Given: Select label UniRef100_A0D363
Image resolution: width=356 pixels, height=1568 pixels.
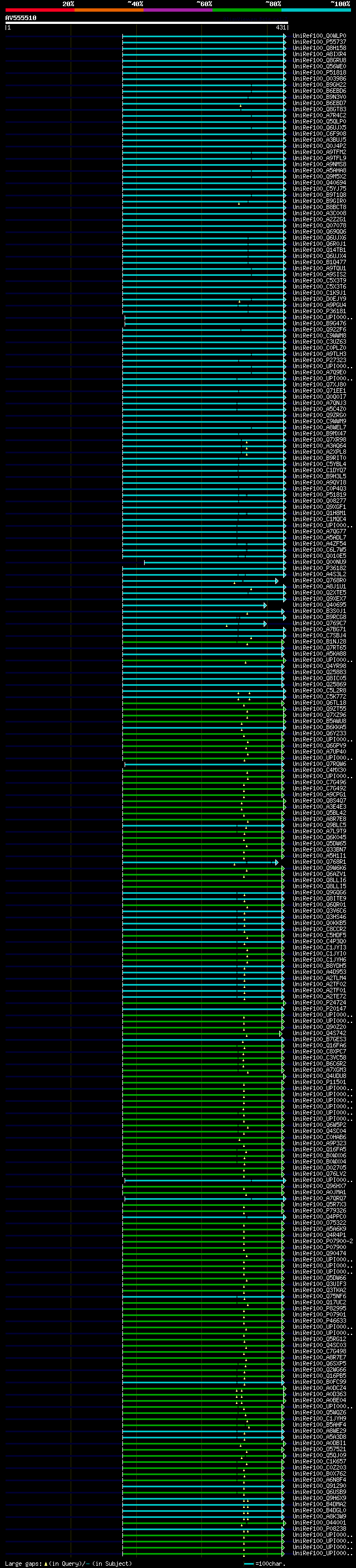Looking at the screenshot, I should pos(319,1394).
